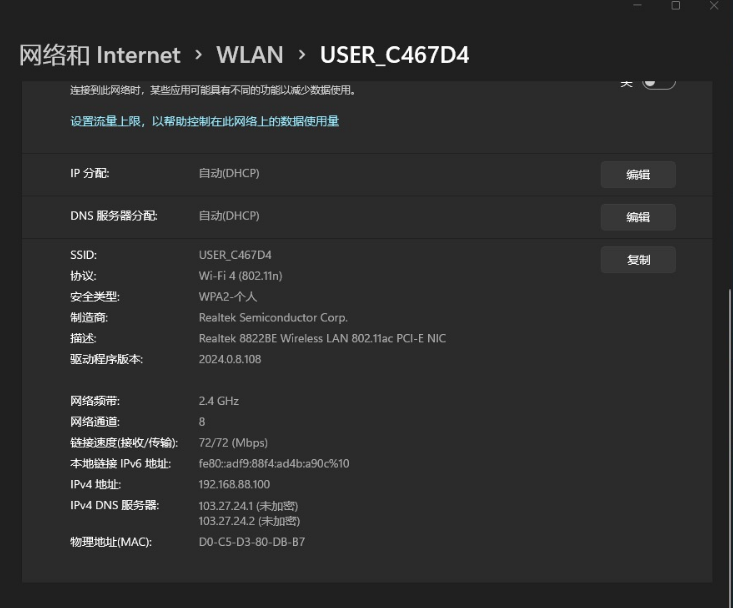Click the fe80 link-local IPv6 address
Viewport: 733px width, 608px height.
point(274,463)
